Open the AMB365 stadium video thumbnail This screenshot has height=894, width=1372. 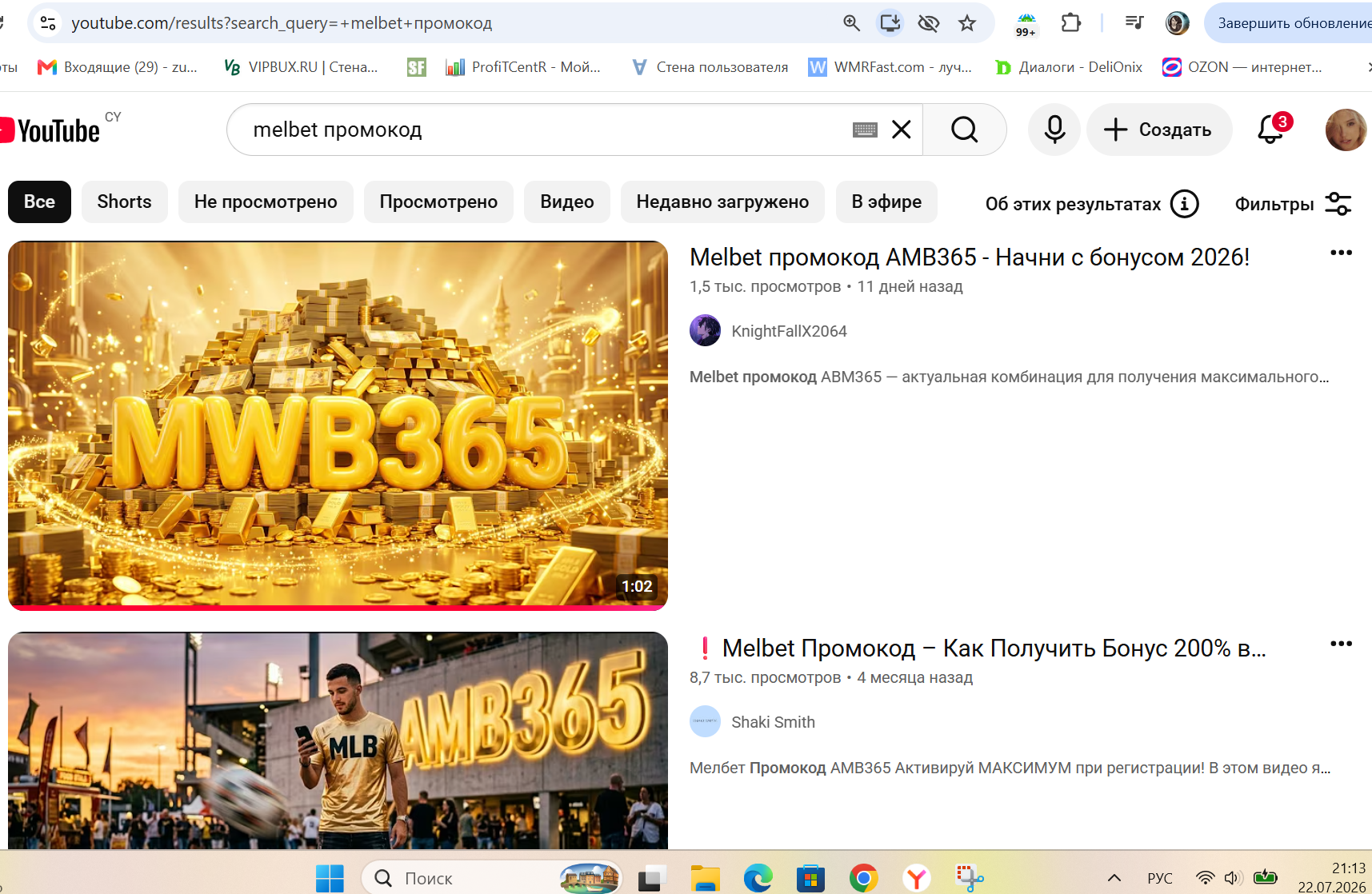[x=338, y=740]
